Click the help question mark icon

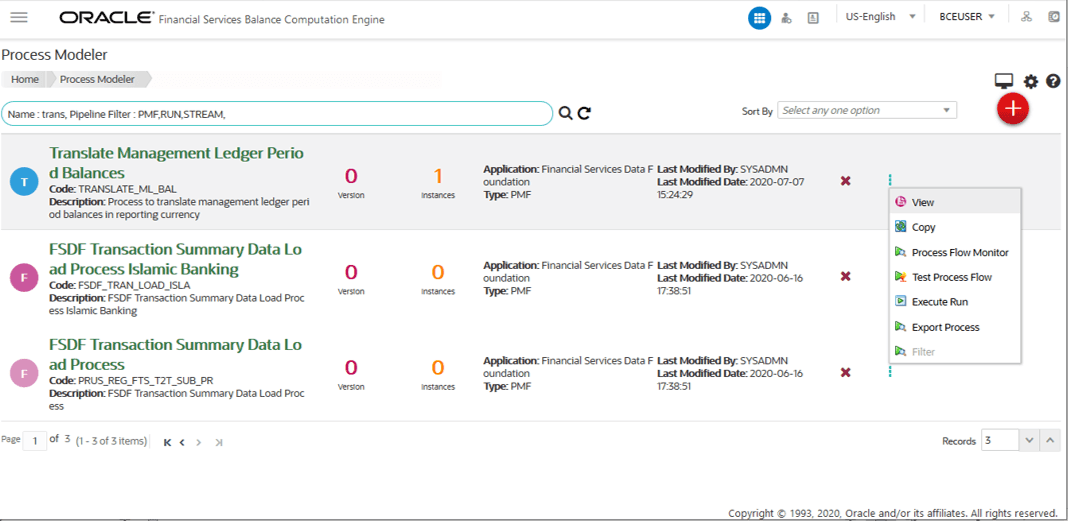1053,82
